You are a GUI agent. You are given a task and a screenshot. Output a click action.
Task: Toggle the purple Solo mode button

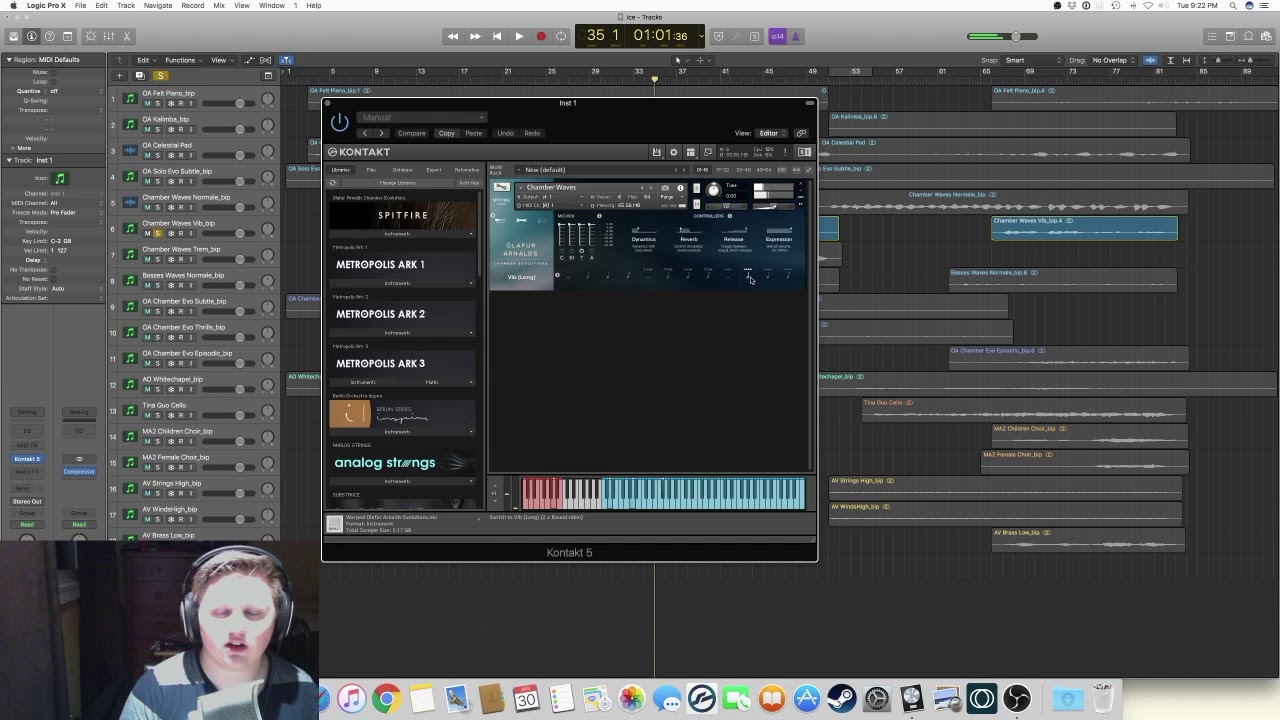pos(754,36)
